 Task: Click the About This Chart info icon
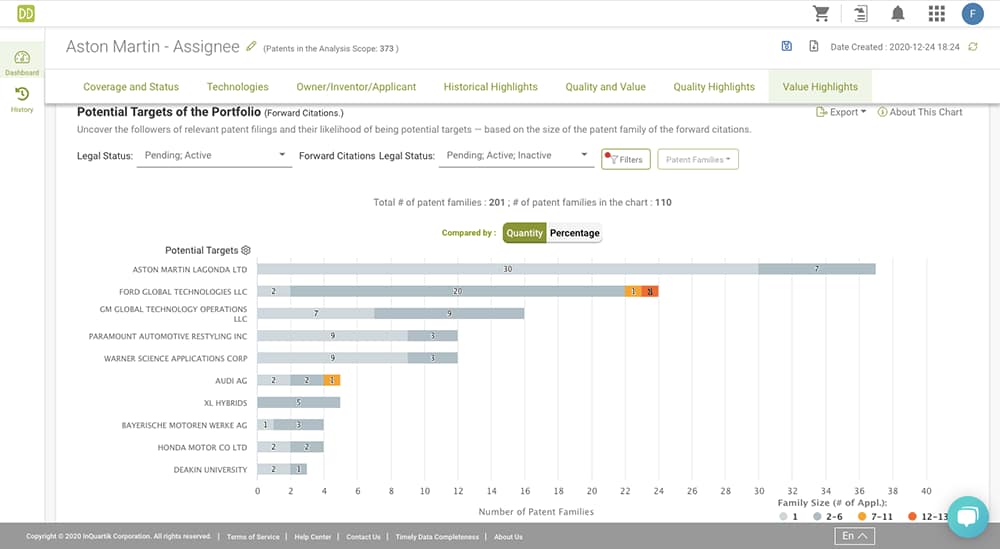882,112
